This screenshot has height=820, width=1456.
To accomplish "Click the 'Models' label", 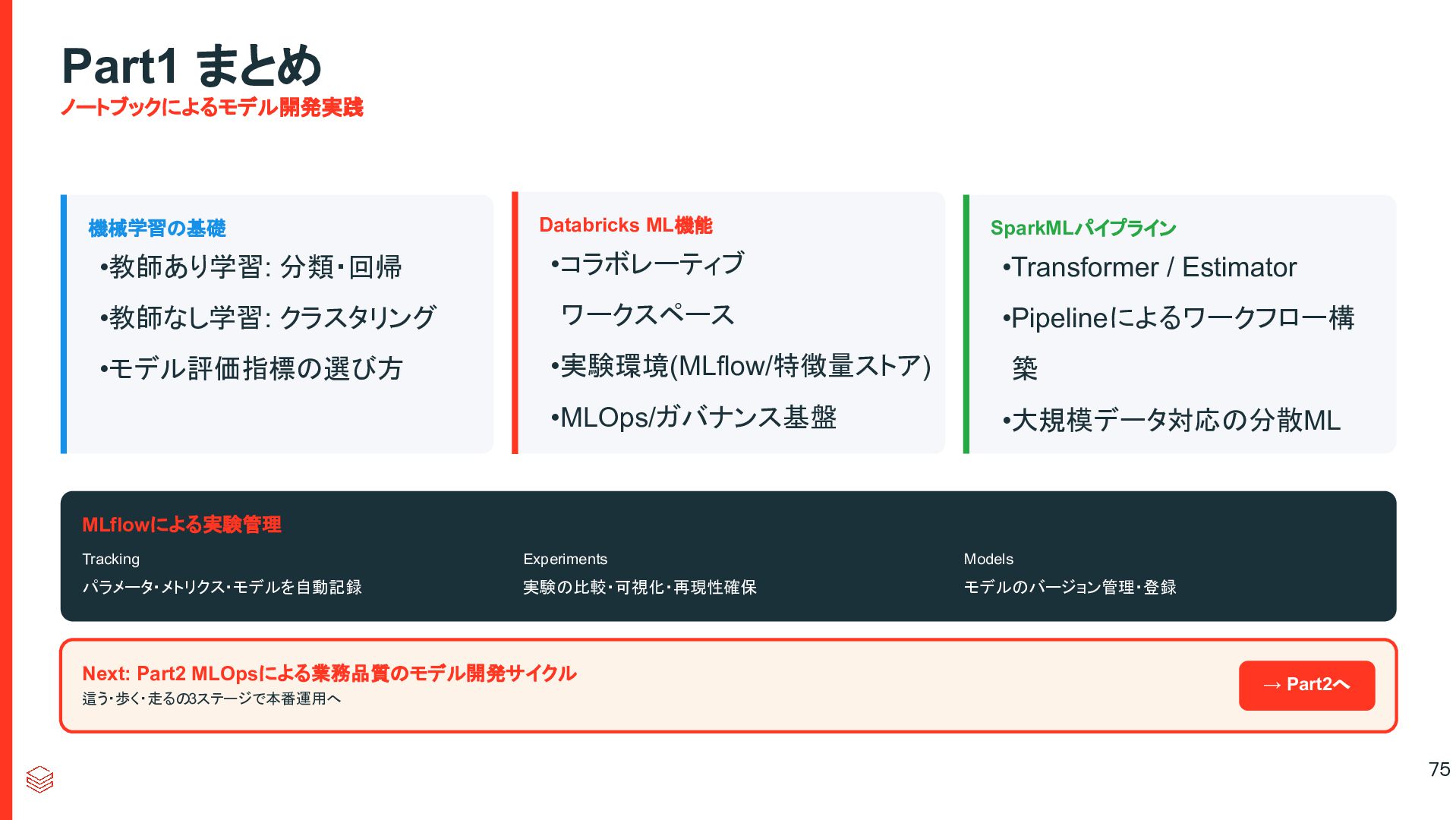I will [x=988, y=559].
